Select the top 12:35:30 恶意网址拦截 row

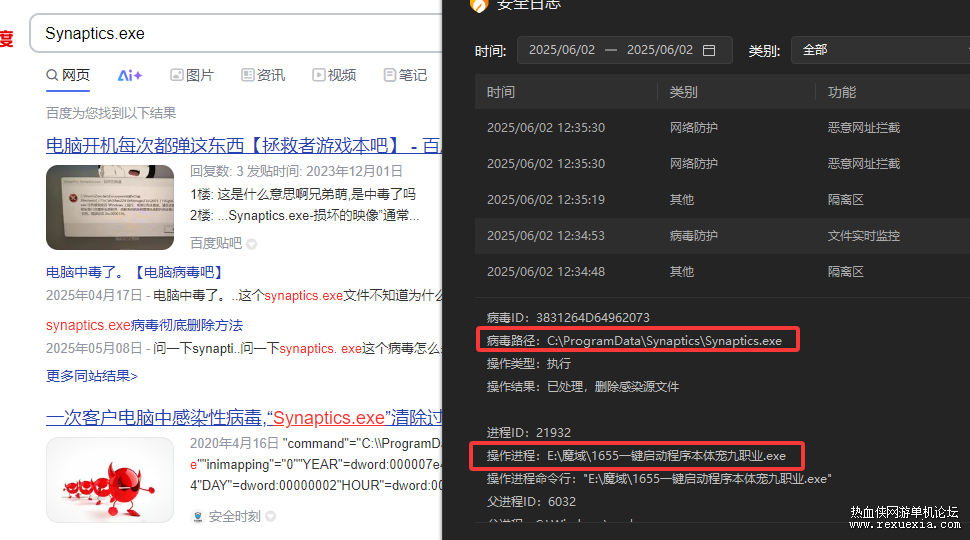pos(723,128)
